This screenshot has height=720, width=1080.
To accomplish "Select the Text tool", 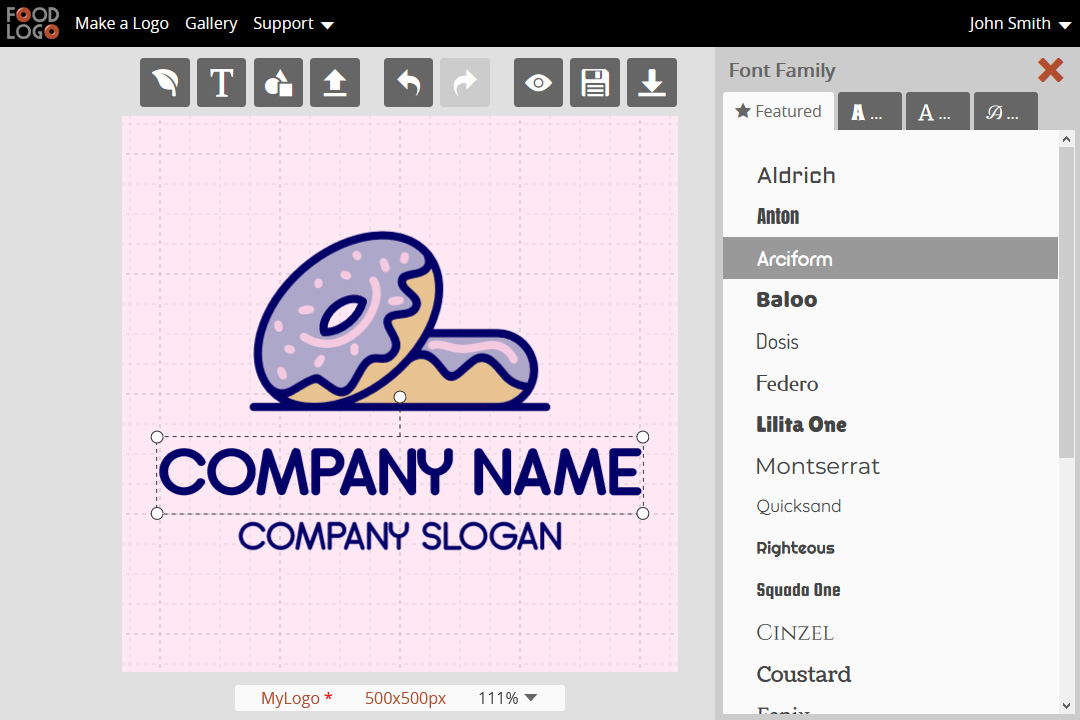I will (221, 82).
